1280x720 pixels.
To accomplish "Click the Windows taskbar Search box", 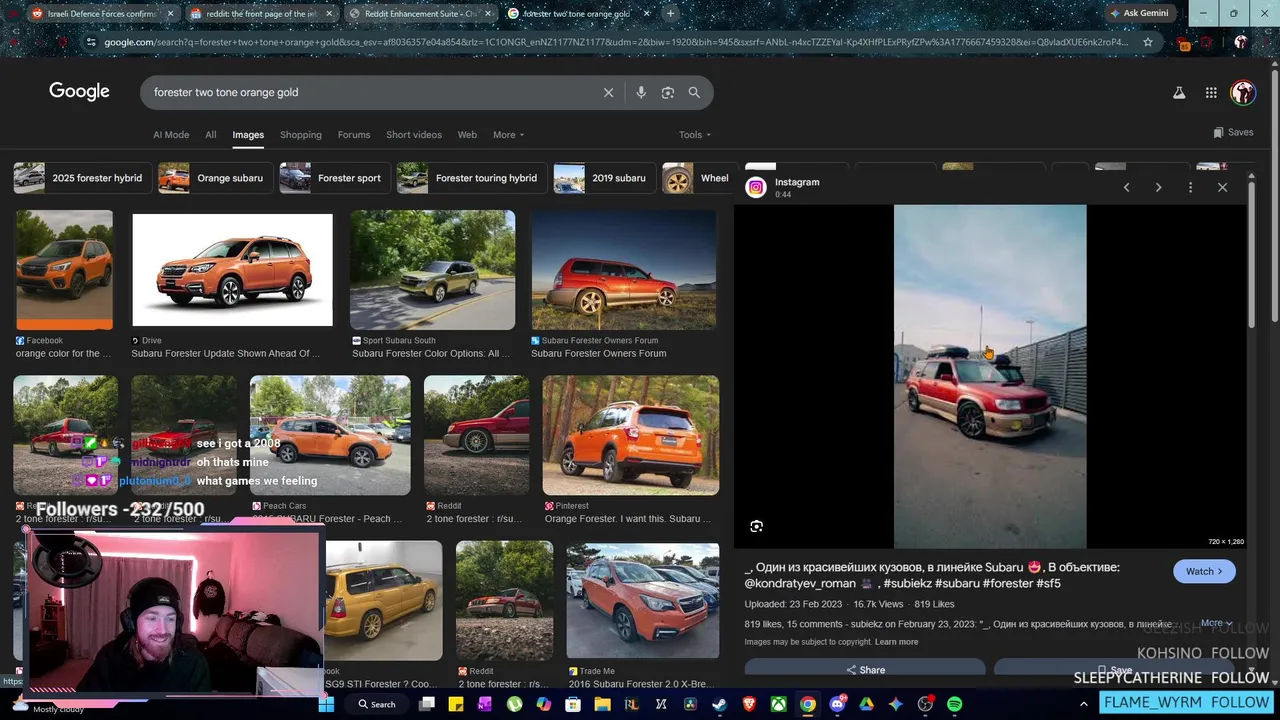I will [377, 704].
